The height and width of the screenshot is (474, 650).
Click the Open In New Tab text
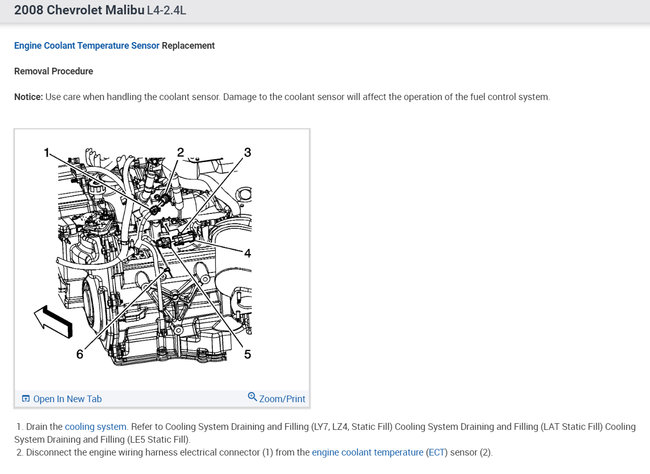[68, 399]
